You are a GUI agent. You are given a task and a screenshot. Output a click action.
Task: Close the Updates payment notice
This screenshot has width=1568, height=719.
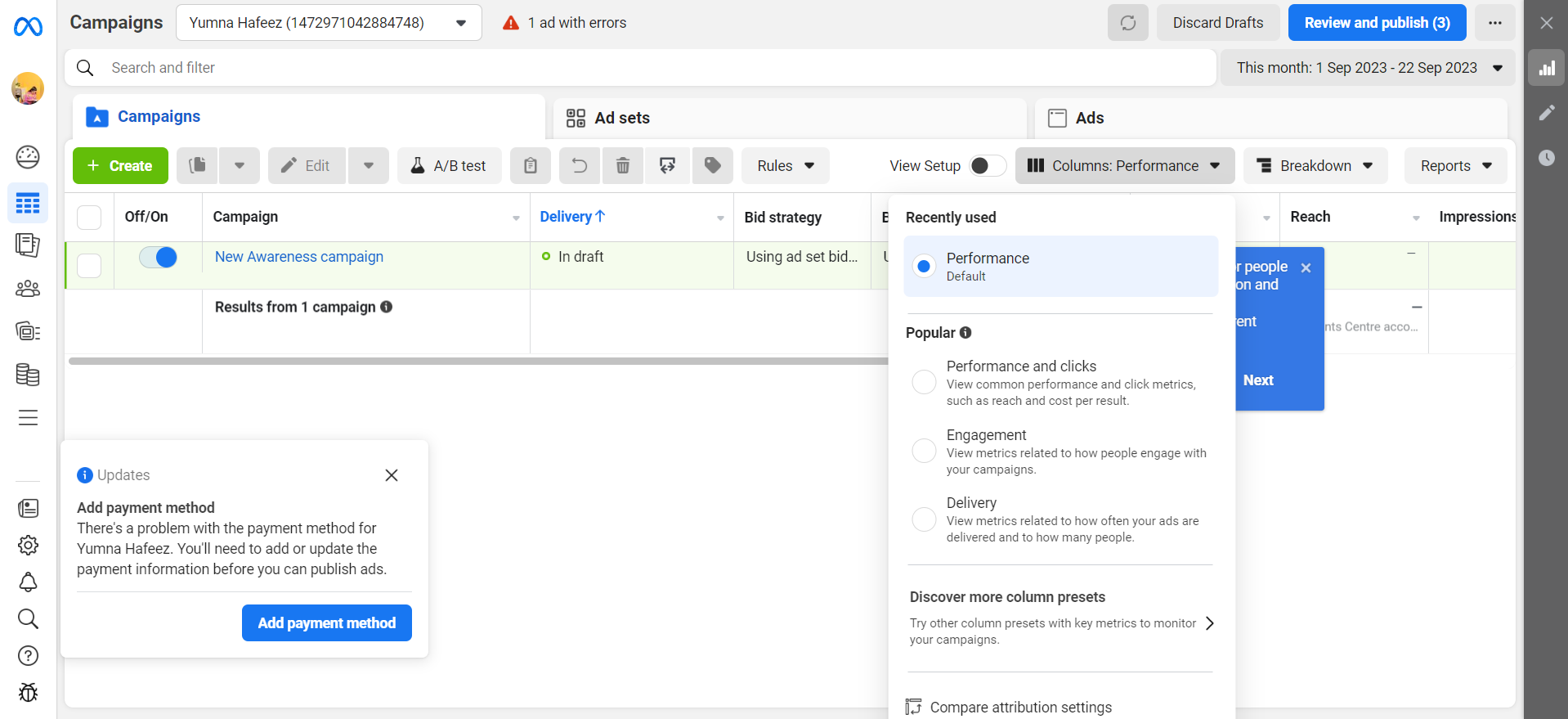[392, 475]
